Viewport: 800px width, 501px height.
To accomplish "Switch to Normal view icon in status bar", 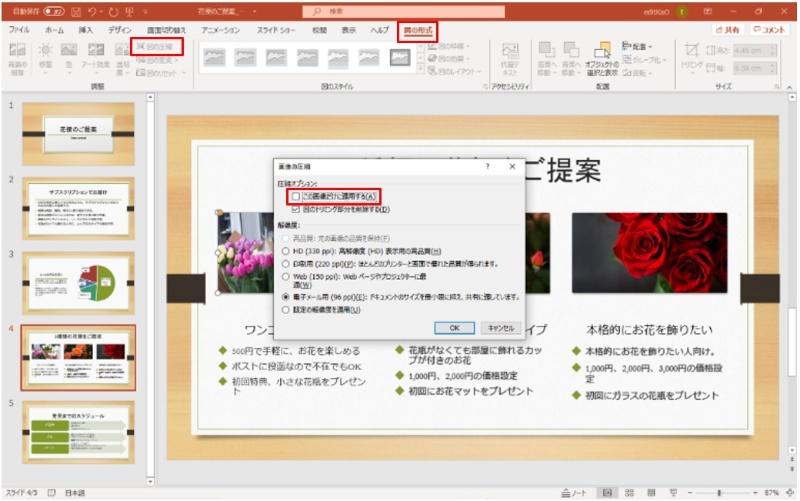I will tap(607, 493).
